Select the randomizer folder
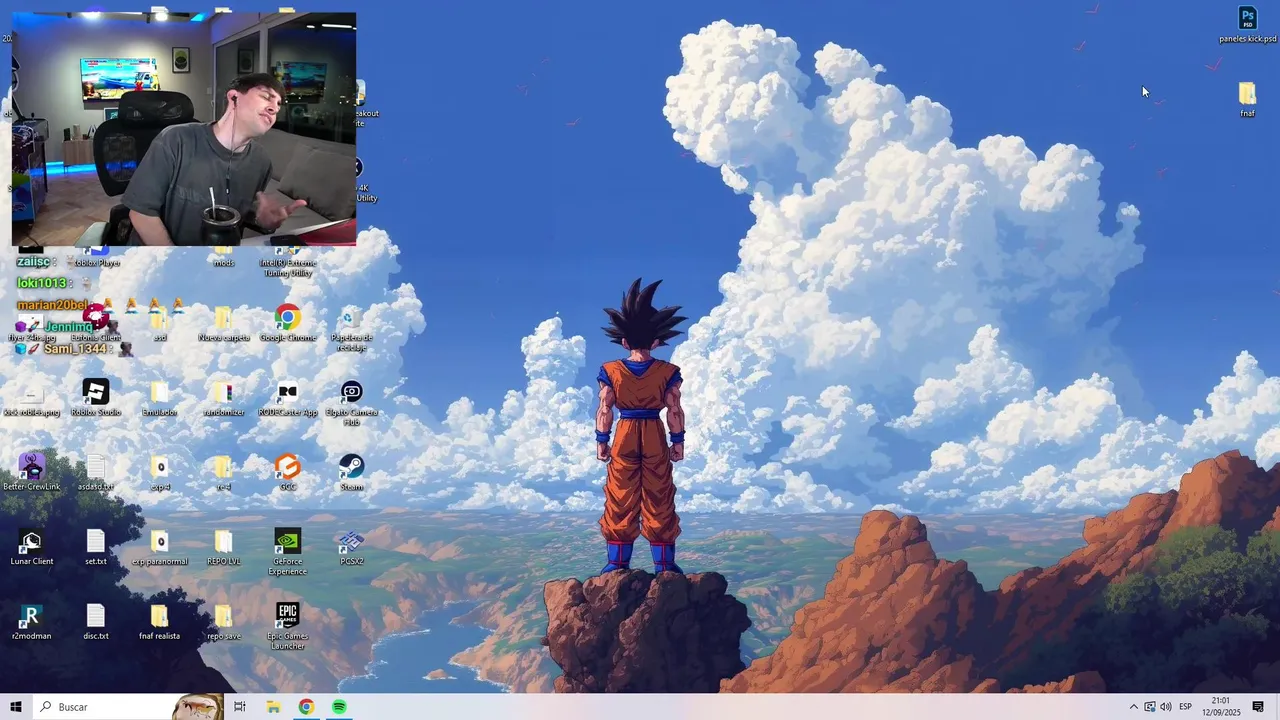1280x720 pixels. click(223, 398)
